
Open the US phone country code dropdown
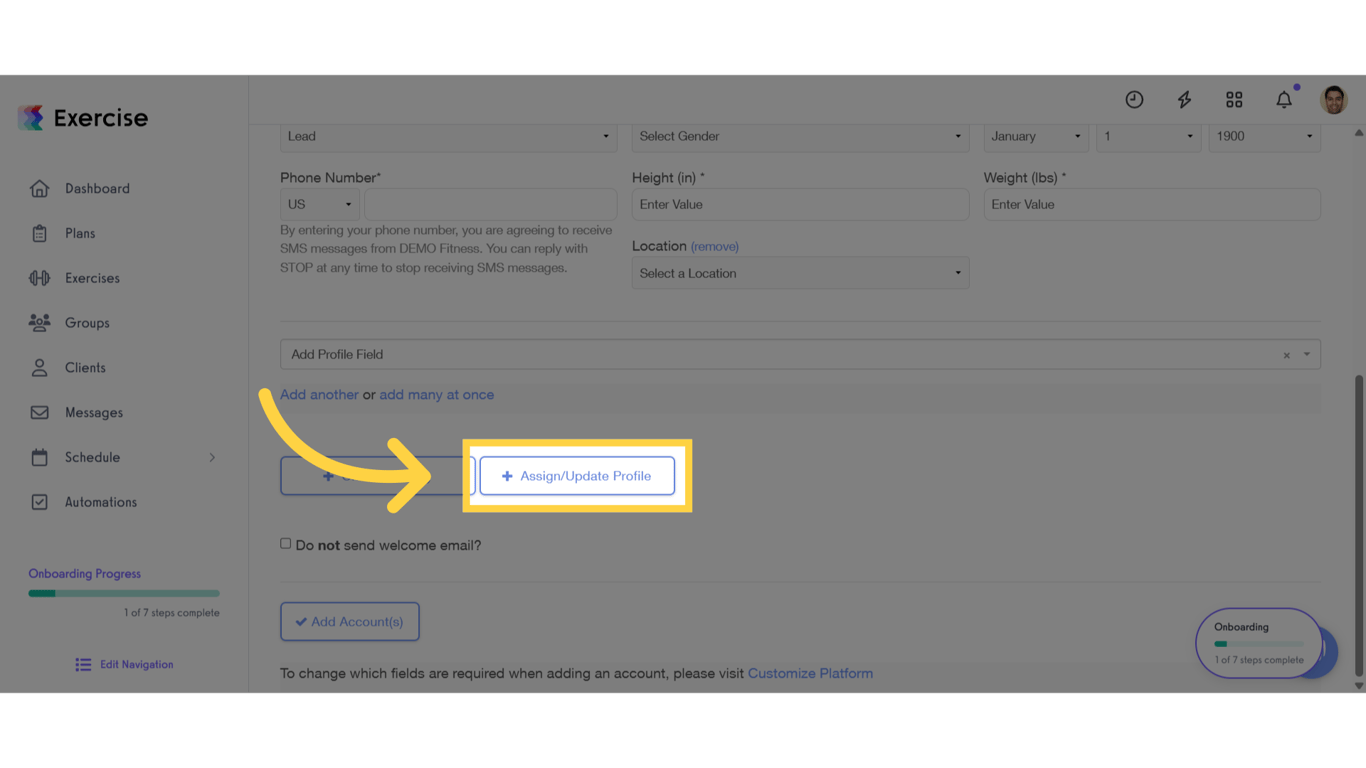pos(319,203)
